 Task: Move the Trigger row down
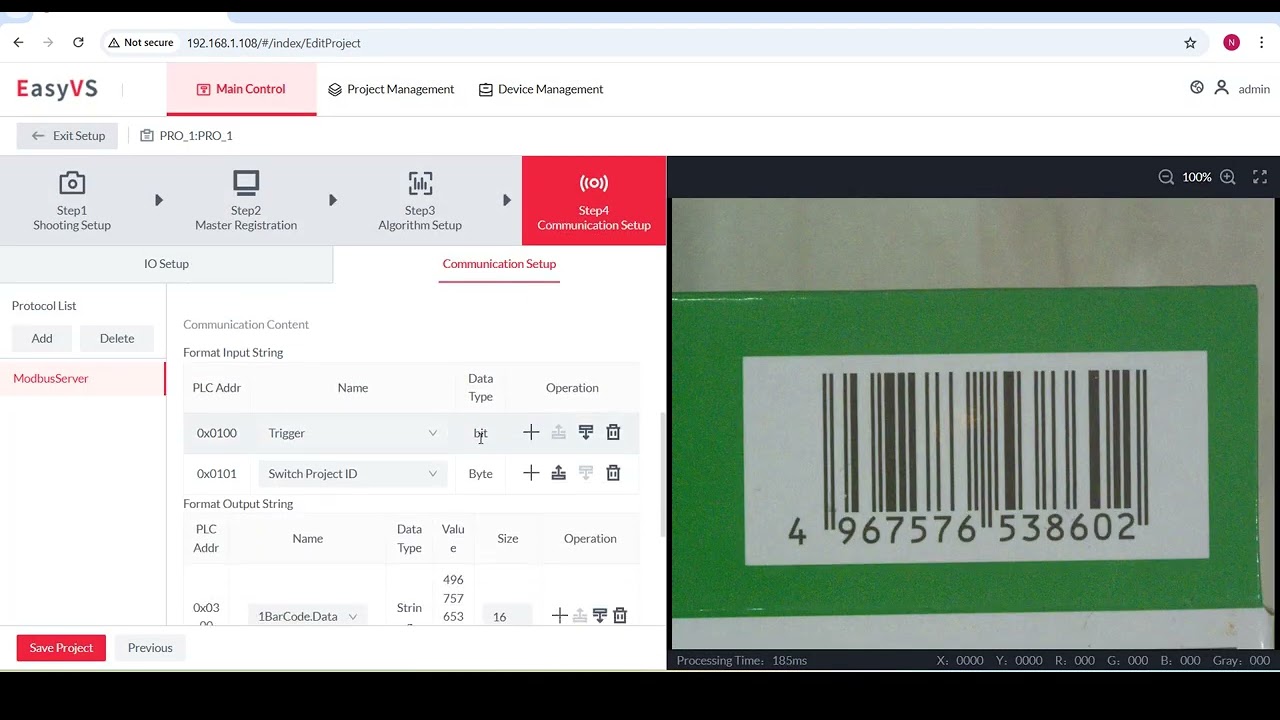point(586,433)
